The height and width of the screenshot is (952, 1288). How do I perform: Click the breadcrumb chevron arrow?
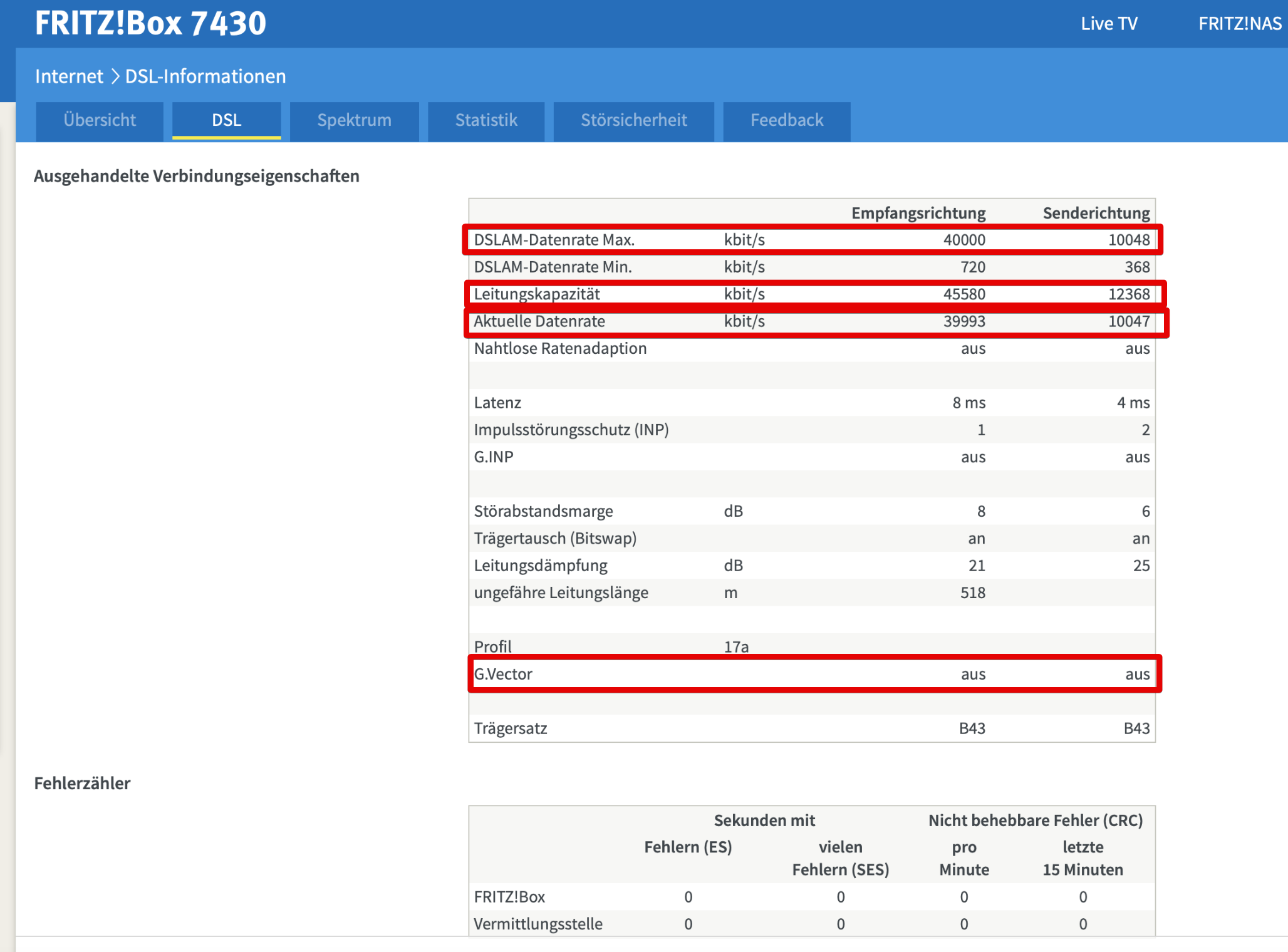(115, 76)
